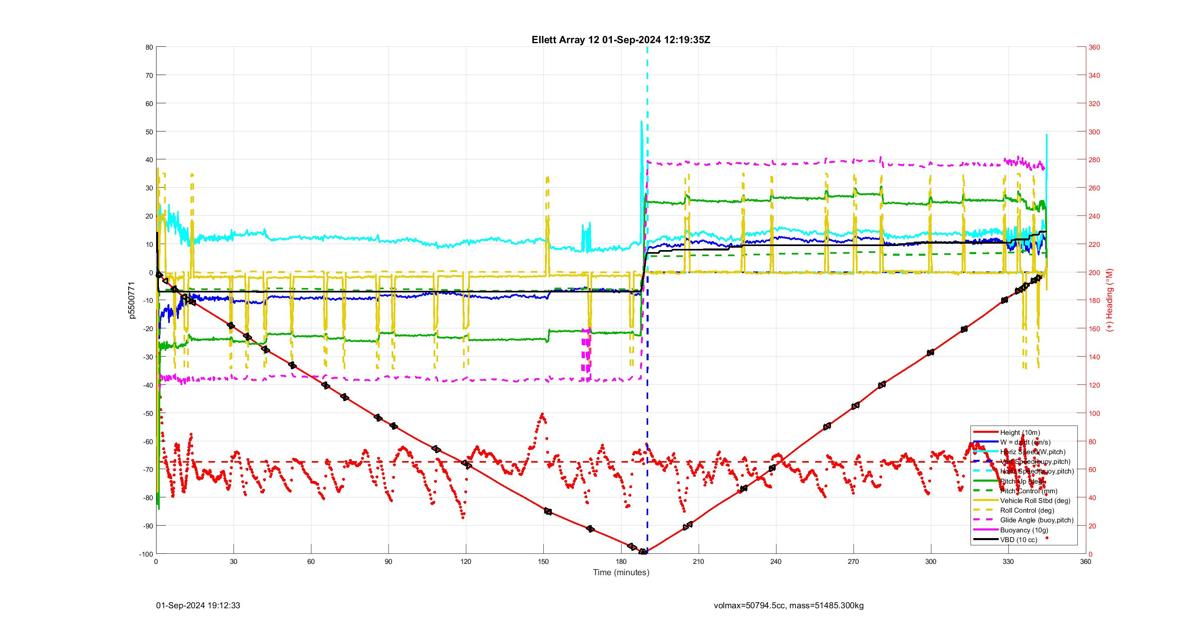Click the '(+) Heading (°M)' axis label
Image resolution: width=1200 pixels, height=622 pixels.
[x=1109, y=300]
